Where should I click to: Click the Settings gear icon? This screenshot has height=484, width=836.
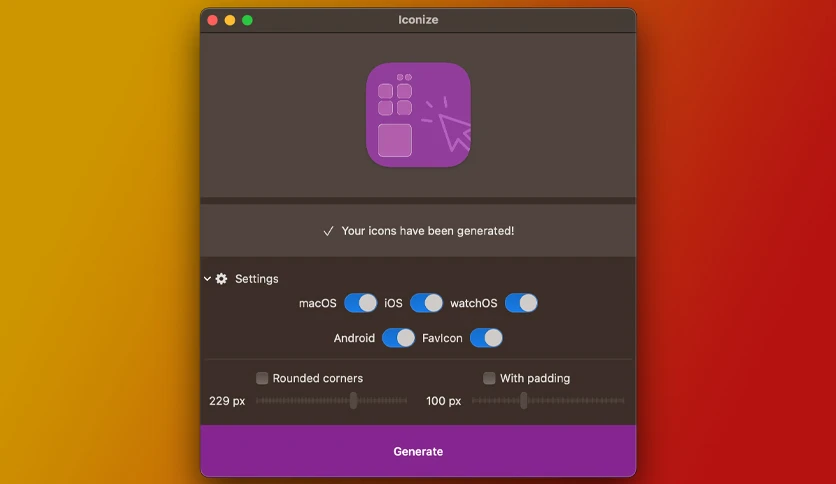click(x=221, y=279)
